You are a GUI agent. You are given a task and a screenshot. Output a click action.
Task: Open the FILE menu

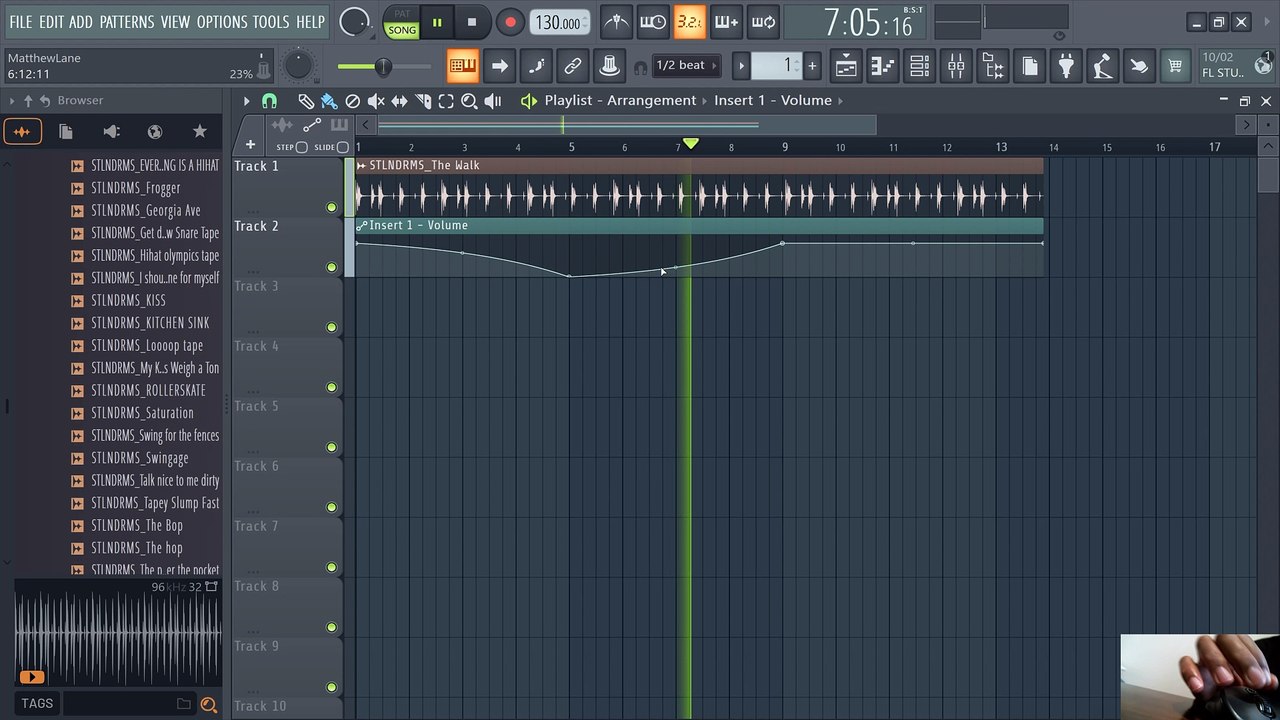coord(20,22)
